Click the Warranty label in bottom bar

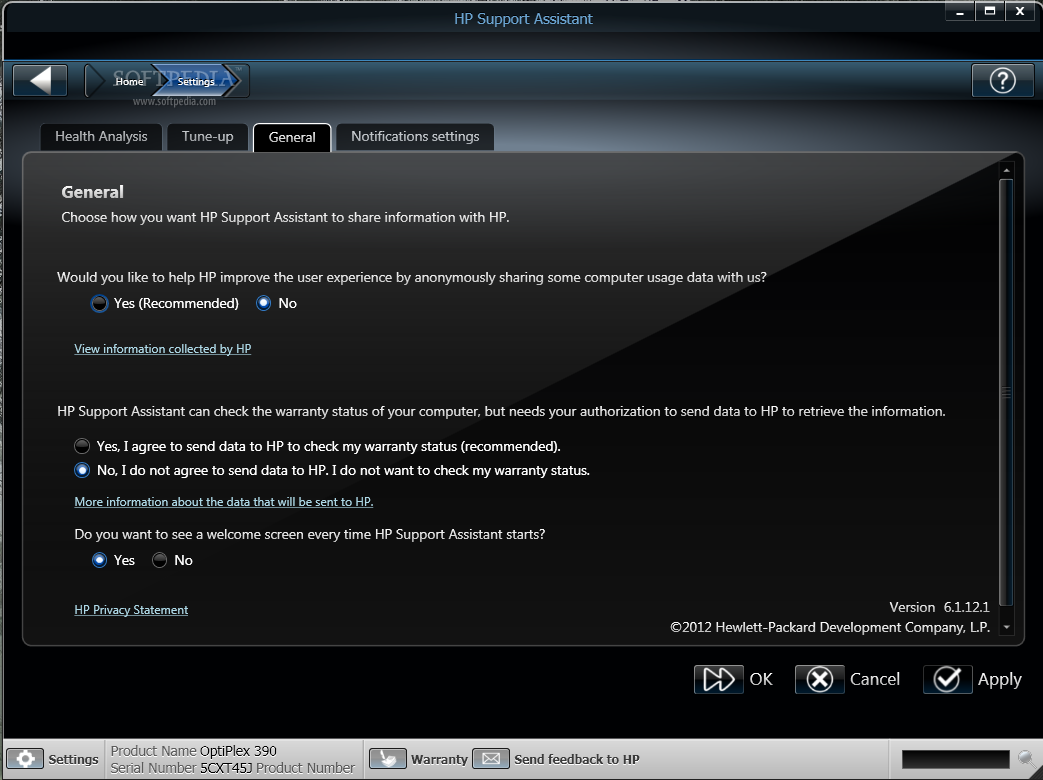439,759
